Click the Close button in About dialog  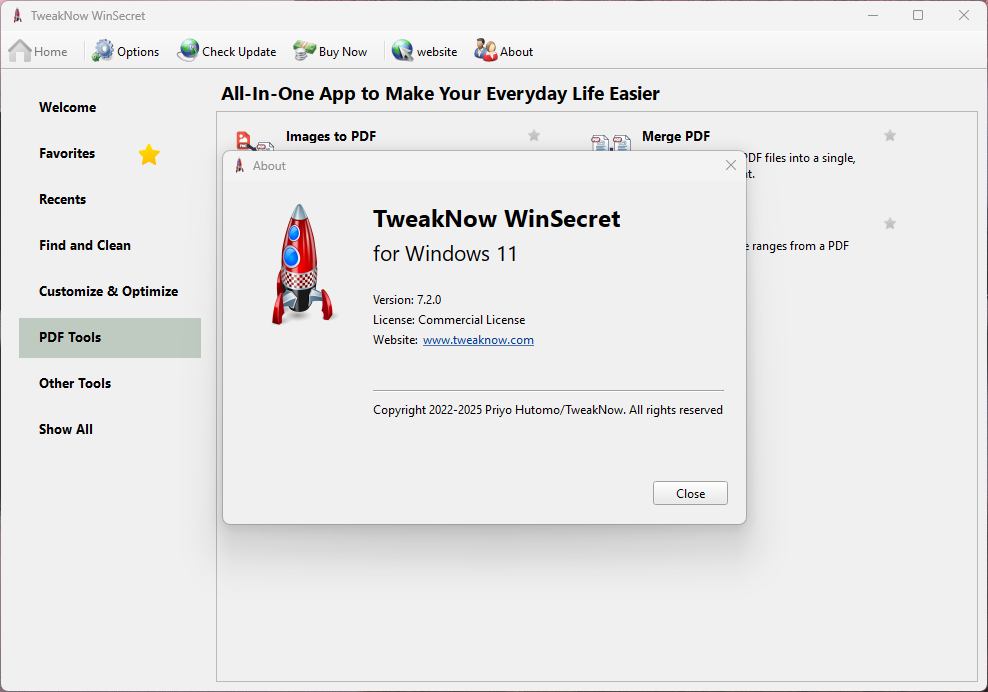(x=690, y=493)
